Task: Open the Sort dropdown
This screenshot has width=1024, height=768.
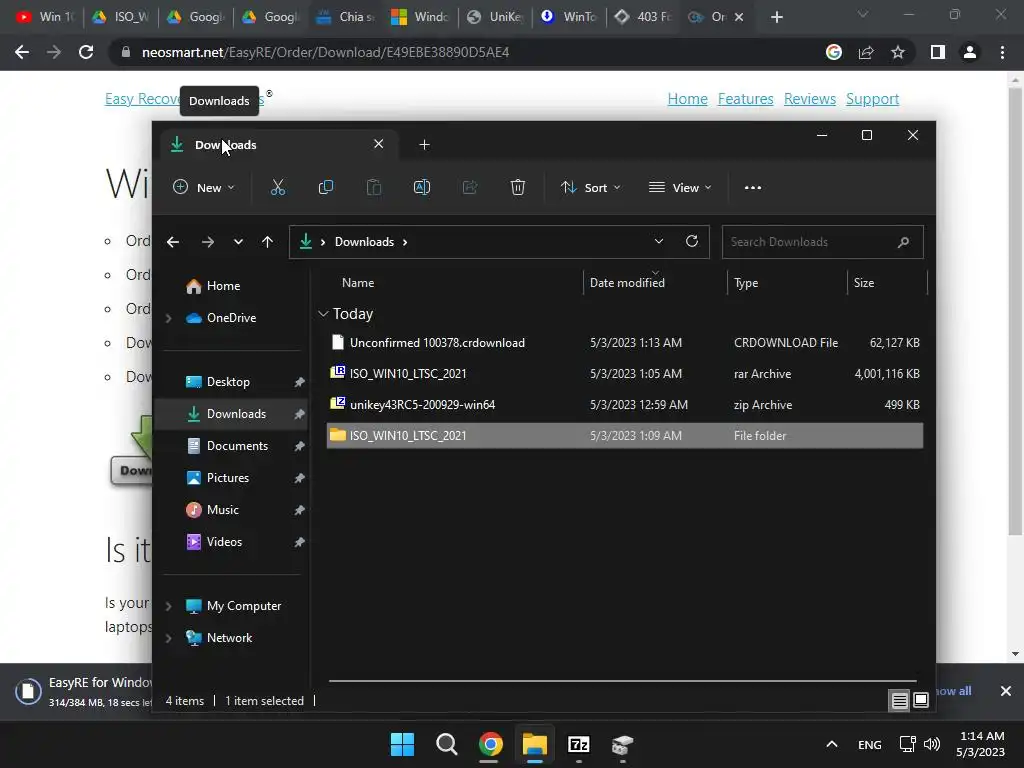Action: 590,187
